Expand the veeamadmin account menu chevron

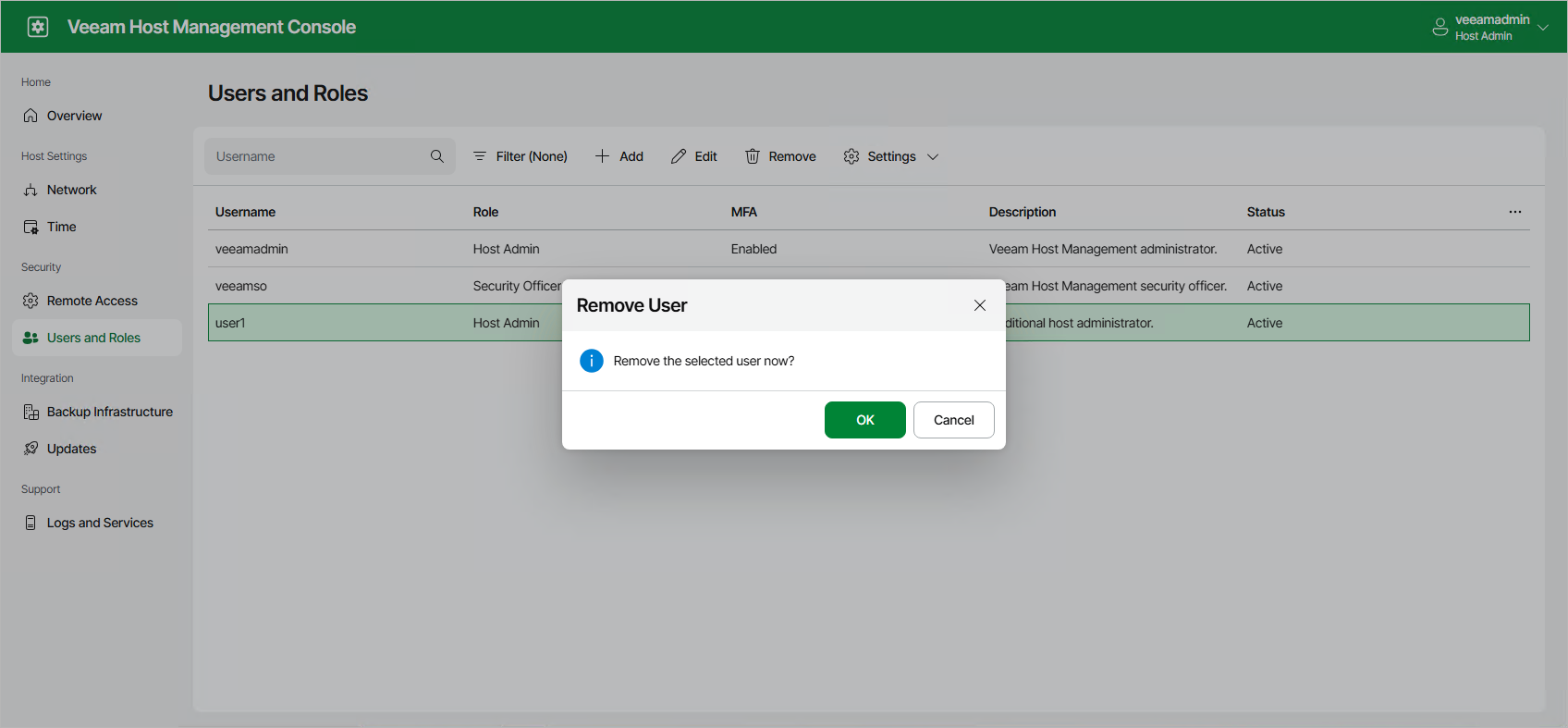[x=1543, y=28]
